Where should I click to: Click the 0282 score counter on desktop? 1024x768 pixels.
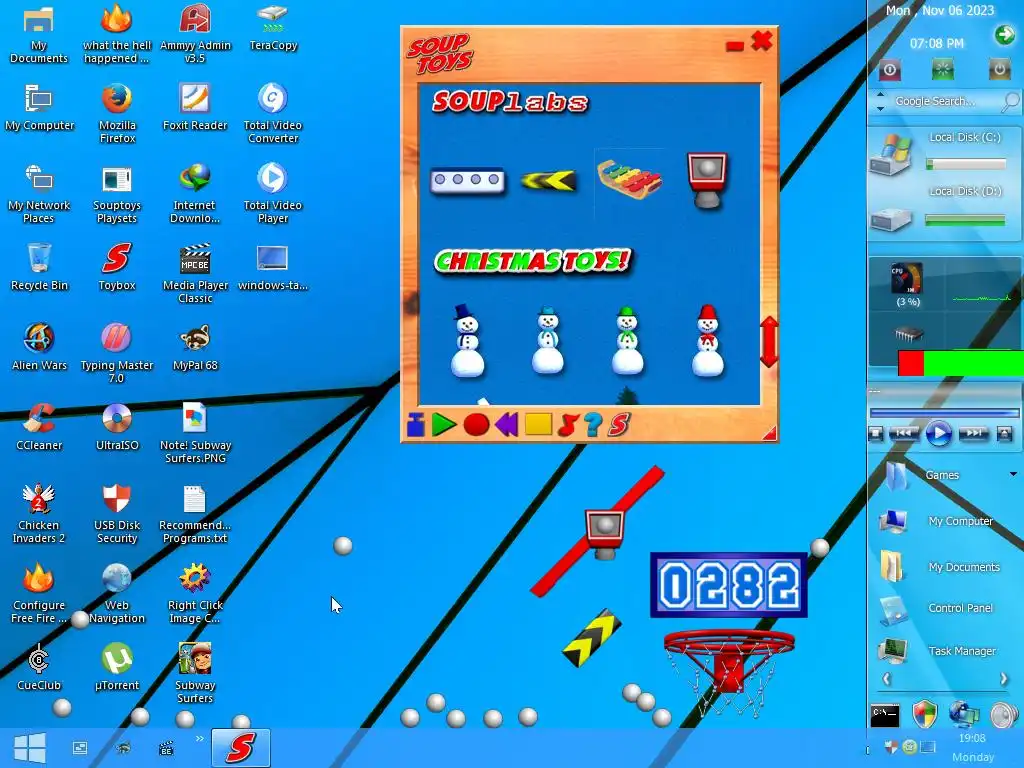pos(729,585)
